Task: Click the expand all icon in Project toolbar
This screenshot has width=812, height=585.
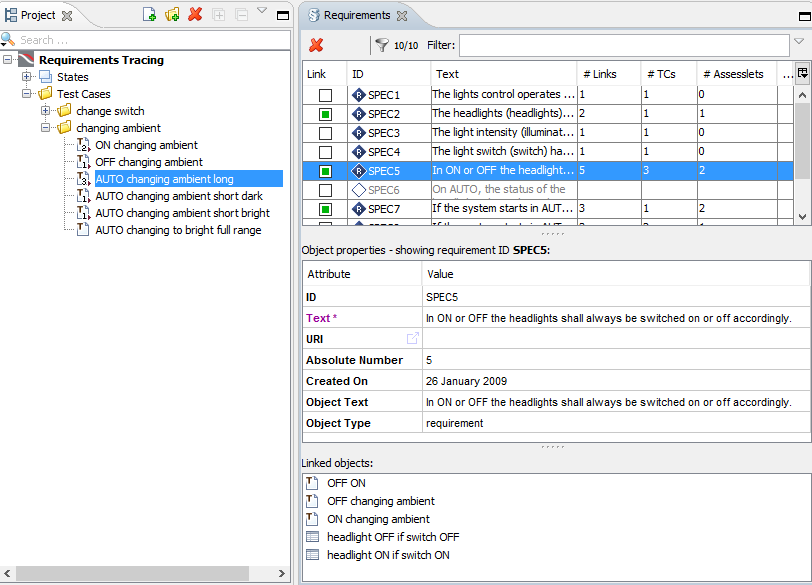Action: pyautogui.click(x=219, y=15)
